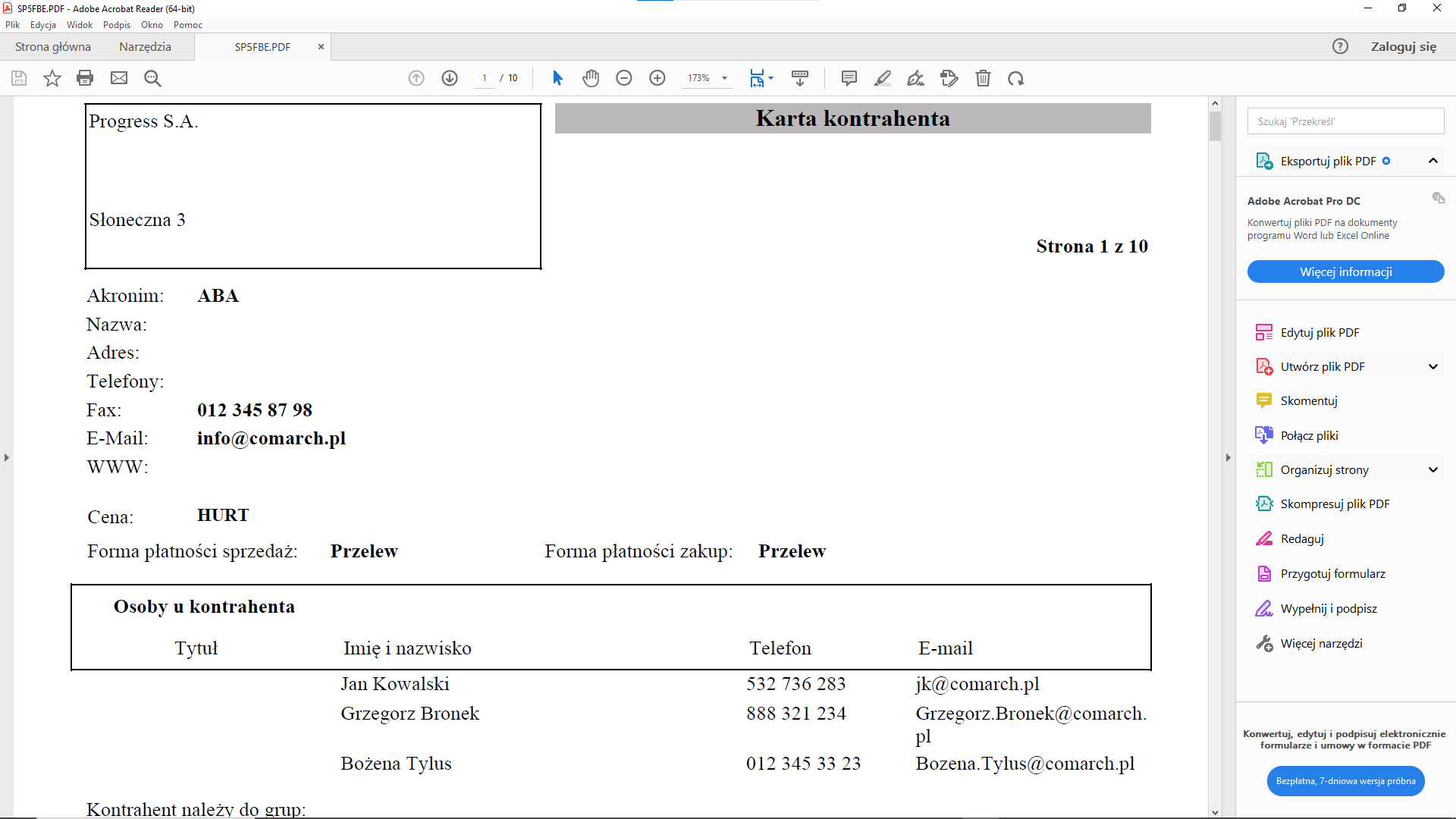Switch to the Narzędzia tab
1456x819 pixels.
[145, 46]
